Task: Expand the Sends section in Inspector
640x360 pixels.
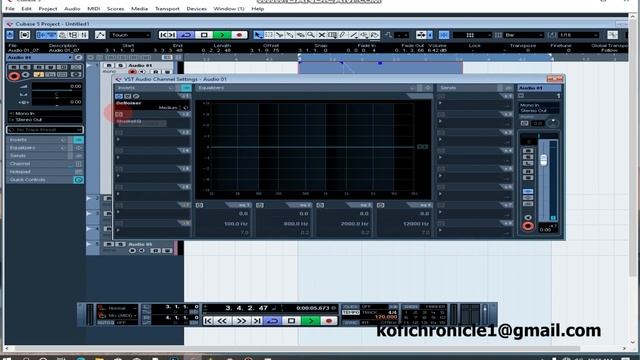Action: [x=45, y=156]
